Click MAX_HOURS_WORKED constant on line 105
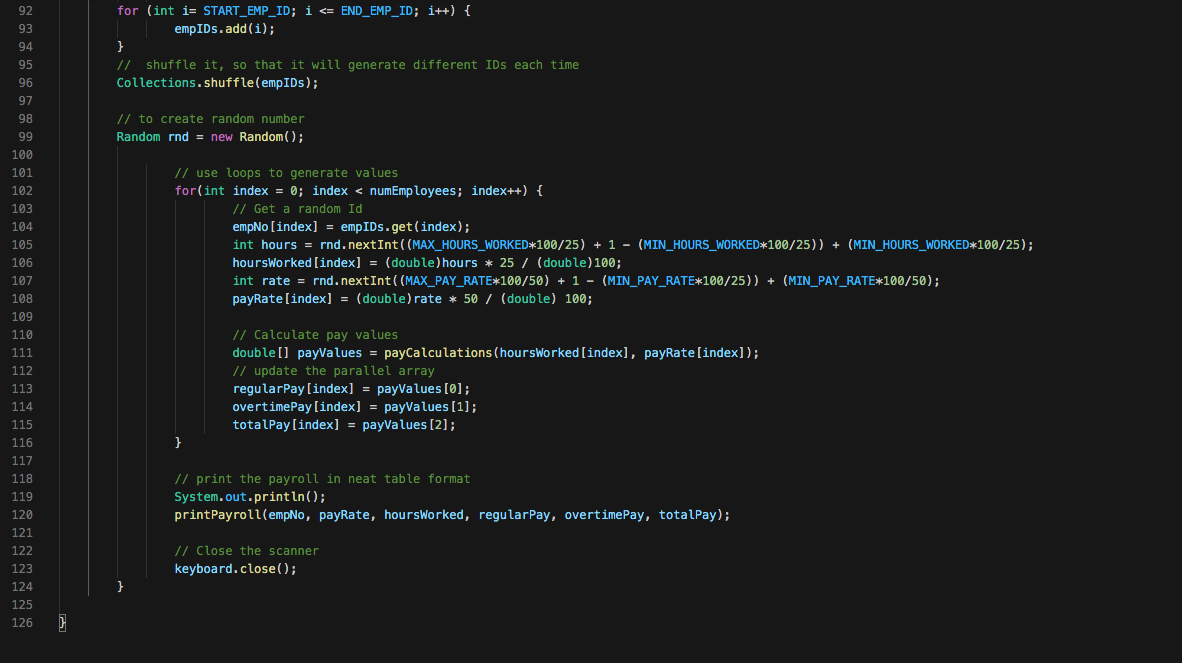 [470, 245]
